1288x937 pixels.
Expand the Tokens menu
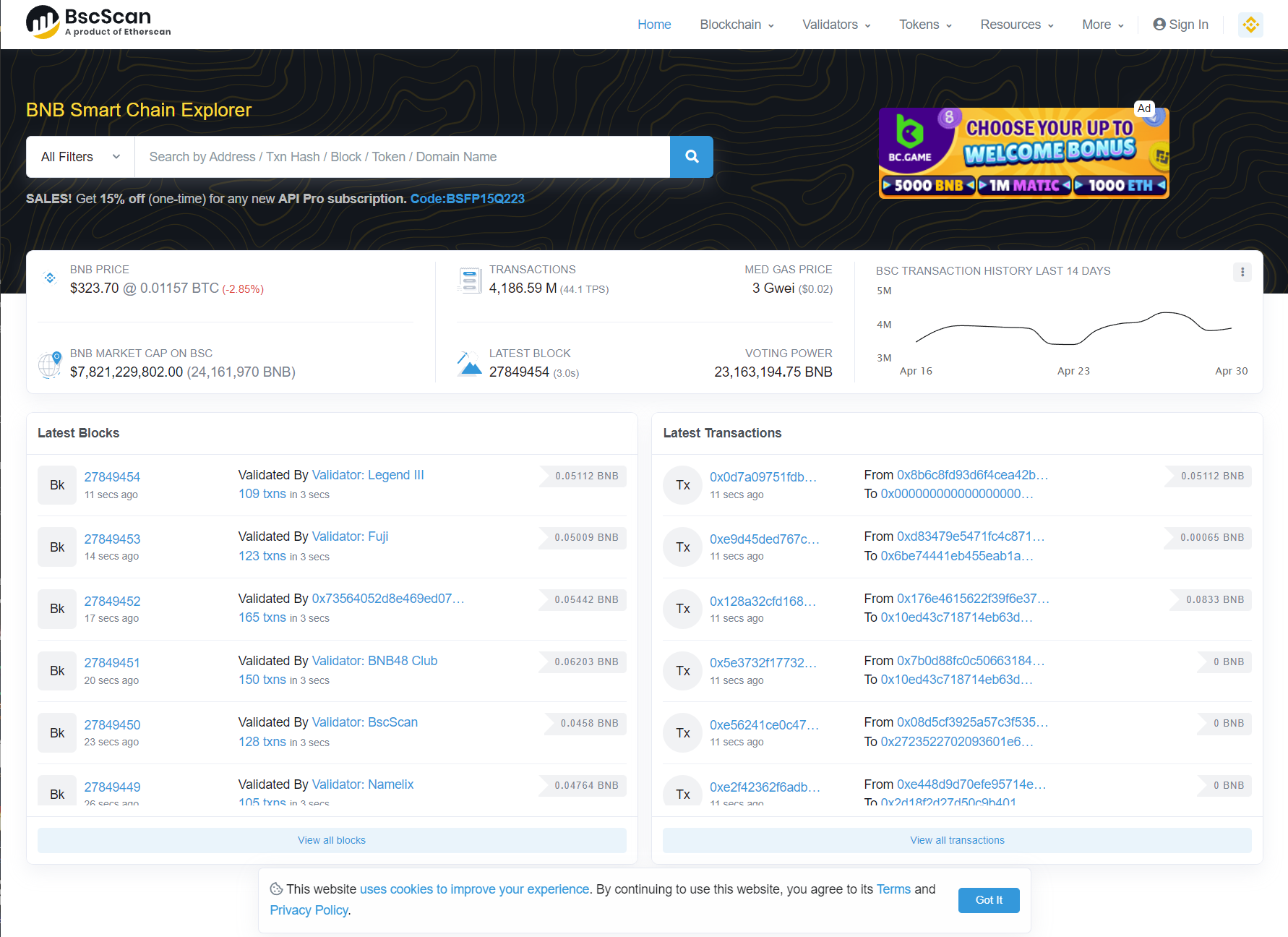click(x=925, y=25)
